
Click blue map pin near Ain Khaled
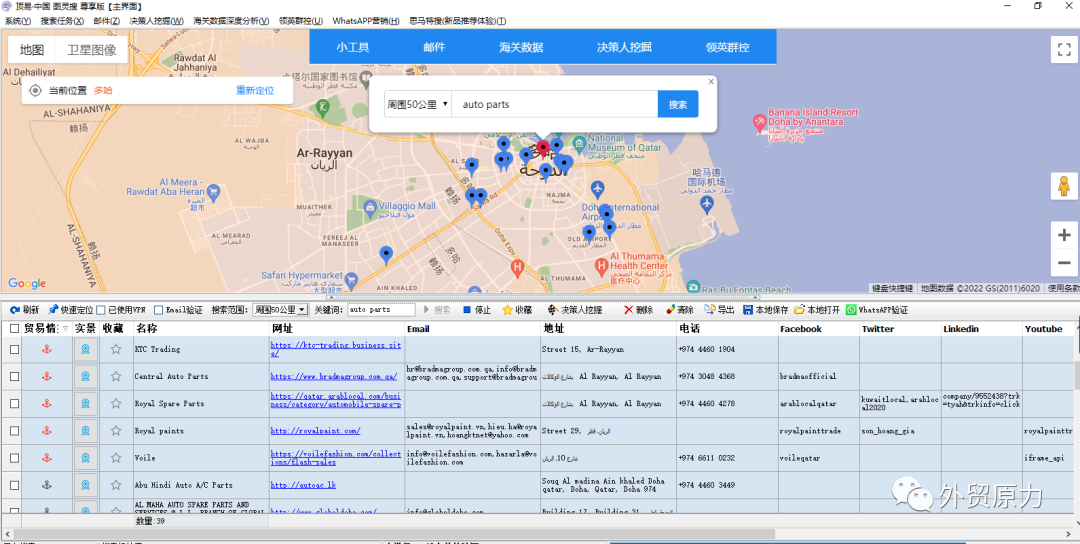pos(386,255)
